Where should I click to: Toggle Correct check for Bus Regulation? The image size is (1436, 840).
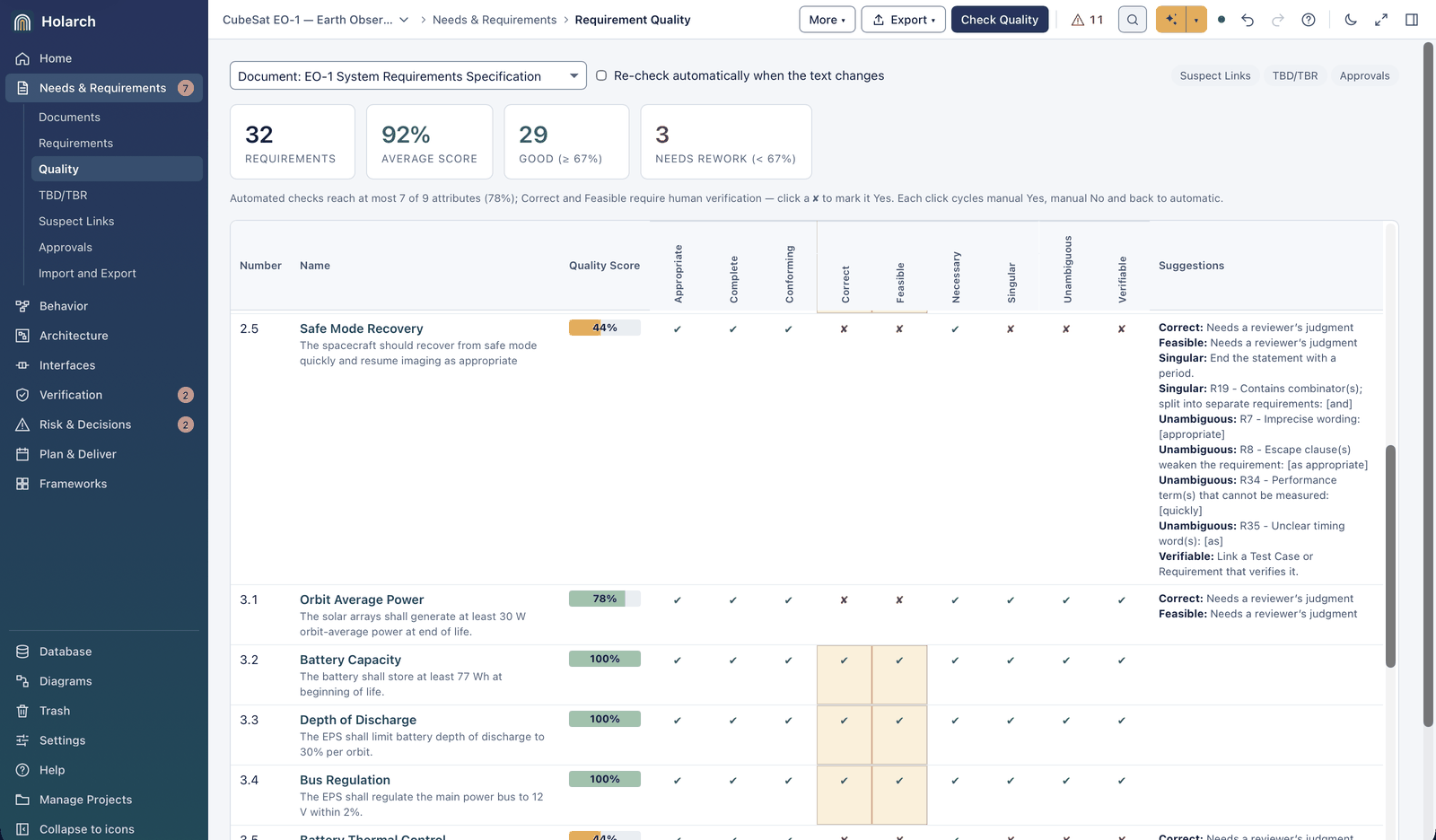844,781
